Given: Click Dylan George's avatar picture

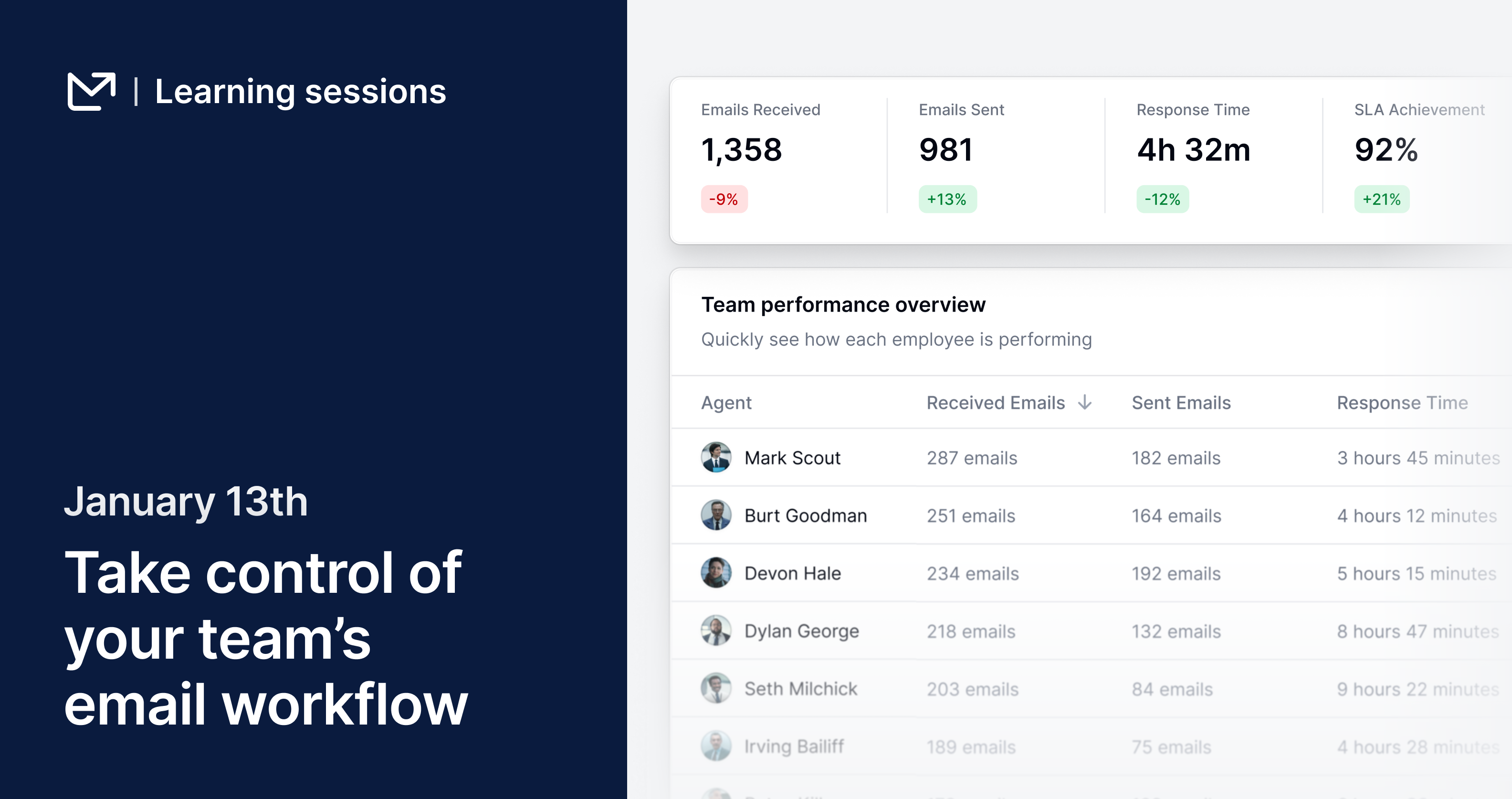Looking at the screenshot, I should coord(715,631).
